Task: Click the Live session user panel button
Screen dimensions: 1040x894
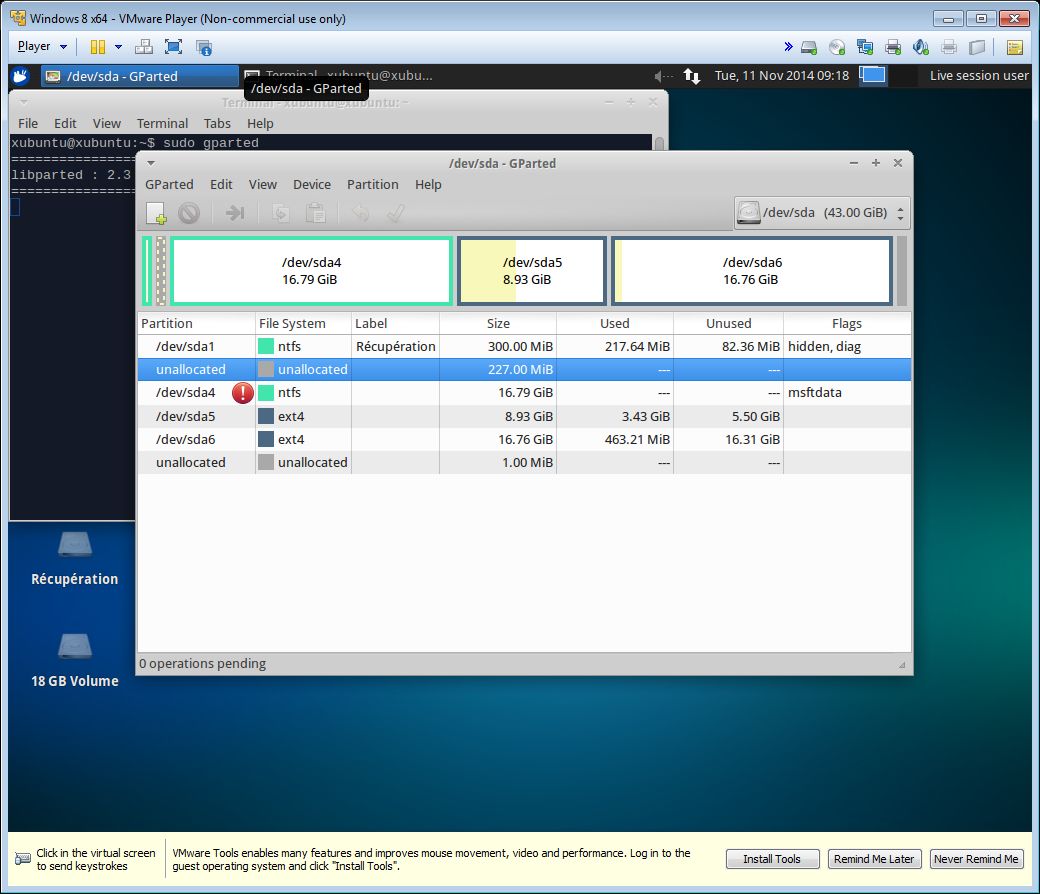Action: click(979, 76)
